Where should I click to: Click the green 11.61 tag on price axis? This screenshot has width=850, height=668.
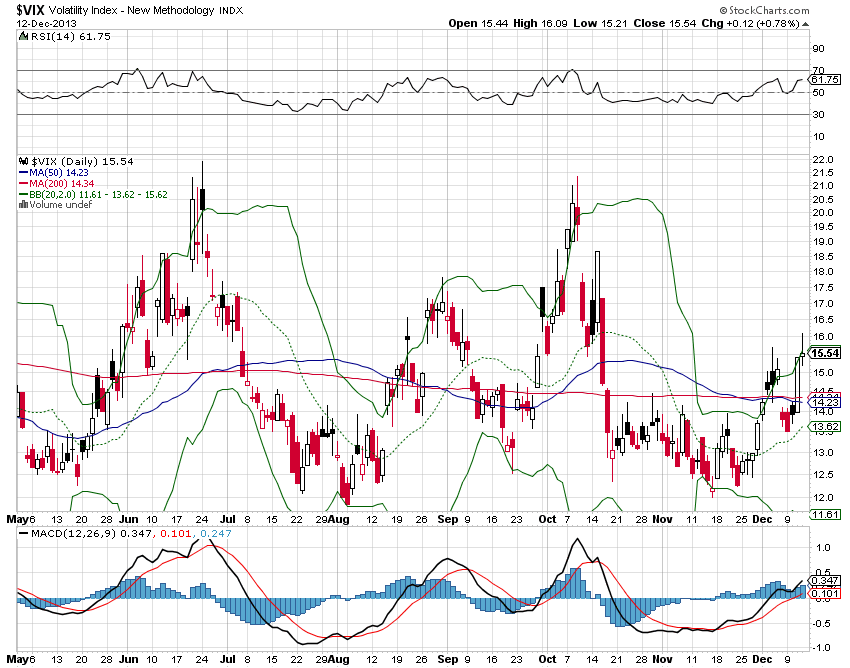825,514
